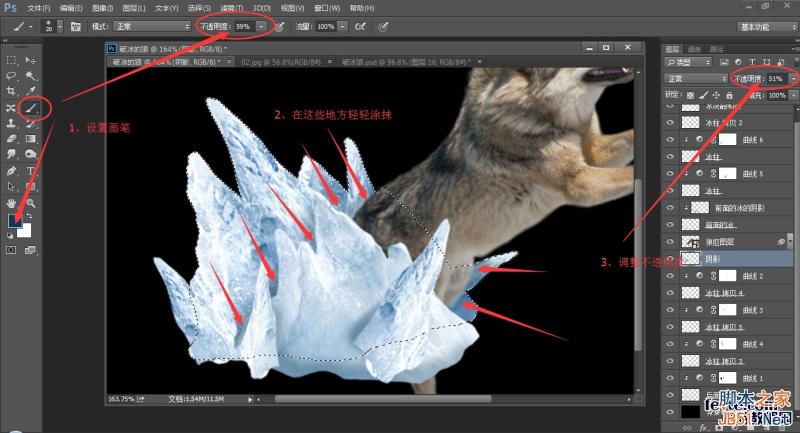Open the brush preset picker arrow
The image size is (800, 433).
tap(60, 27)
